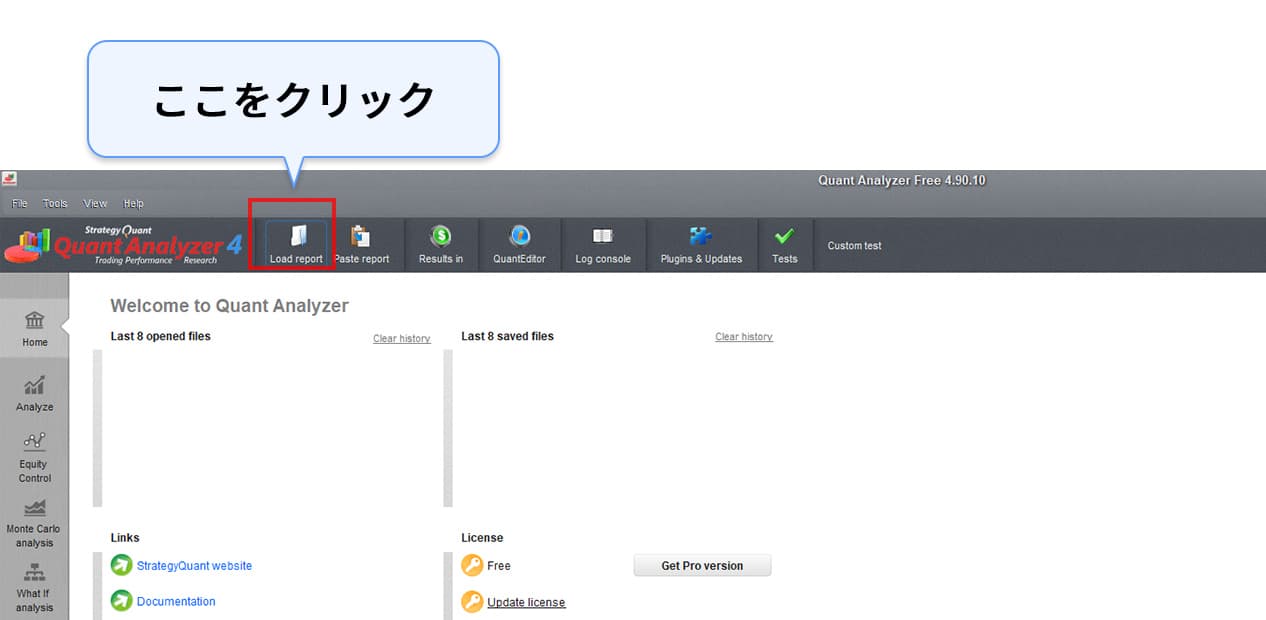The image size is (1266, 620).
Task: Open What If analysis in sidebar
Action: click(35, 586)
